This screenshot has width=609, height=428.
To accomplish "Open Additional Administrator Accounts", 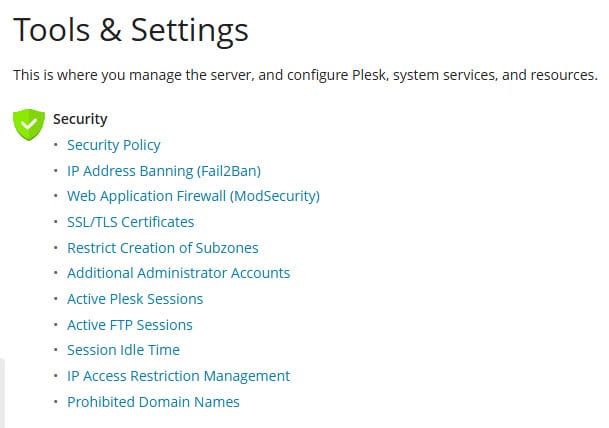I will pyautogui.click(x=178, y=273).
